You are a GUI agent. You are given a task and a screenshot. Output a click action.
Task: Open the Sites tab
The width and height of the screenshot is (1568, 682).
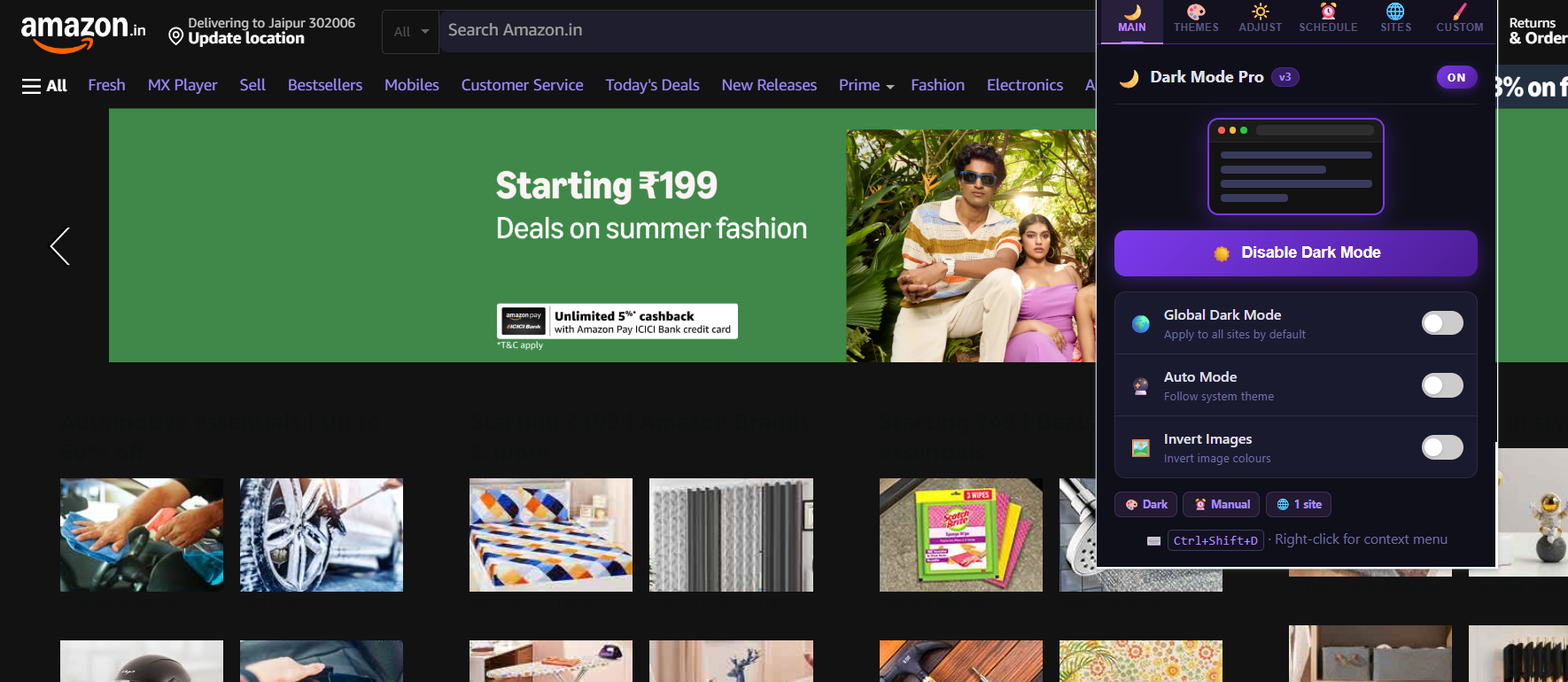click(1395, 19)
